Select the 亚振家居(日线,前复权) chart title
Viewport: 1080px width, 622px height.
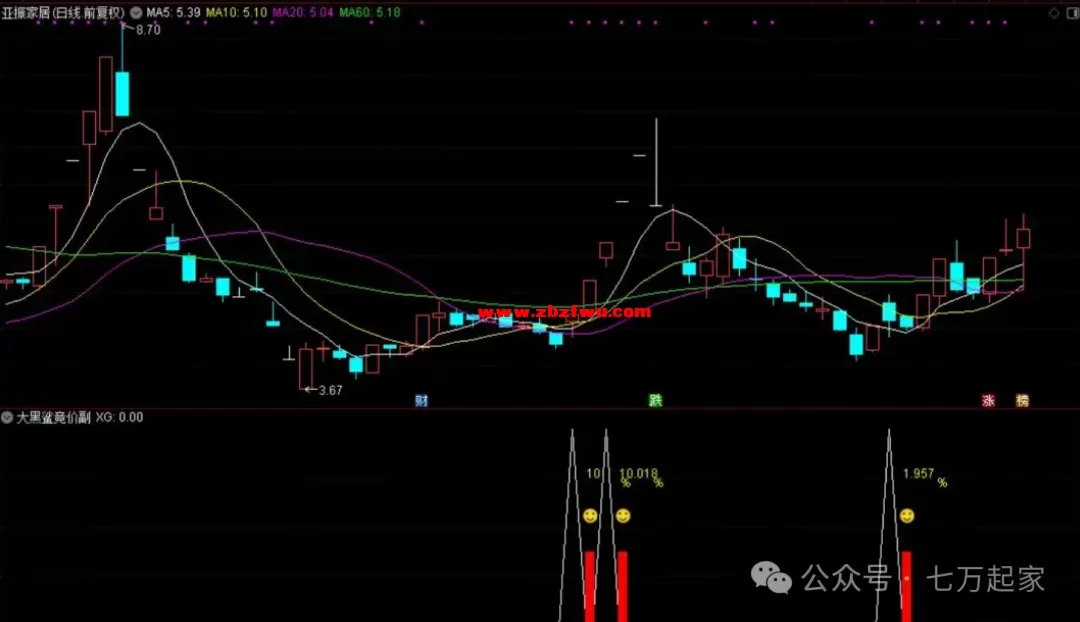(x=63, y=12)
